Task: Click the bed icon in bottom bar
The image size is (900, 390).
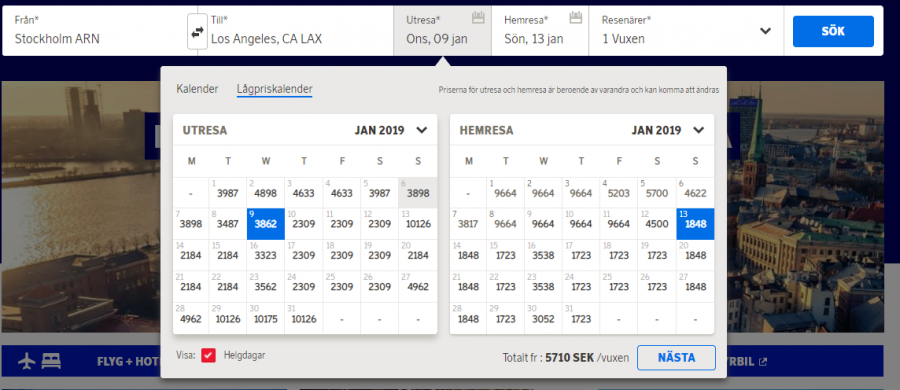Action: (x=52, y=361)
